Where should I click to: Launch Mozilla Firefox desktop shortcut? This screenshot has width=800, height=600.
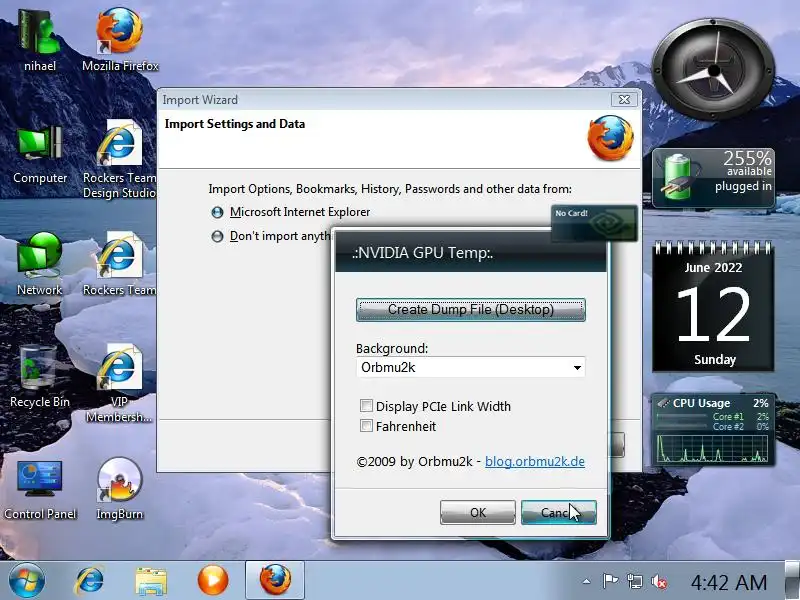pyautogui.click(x=120, y=40)
